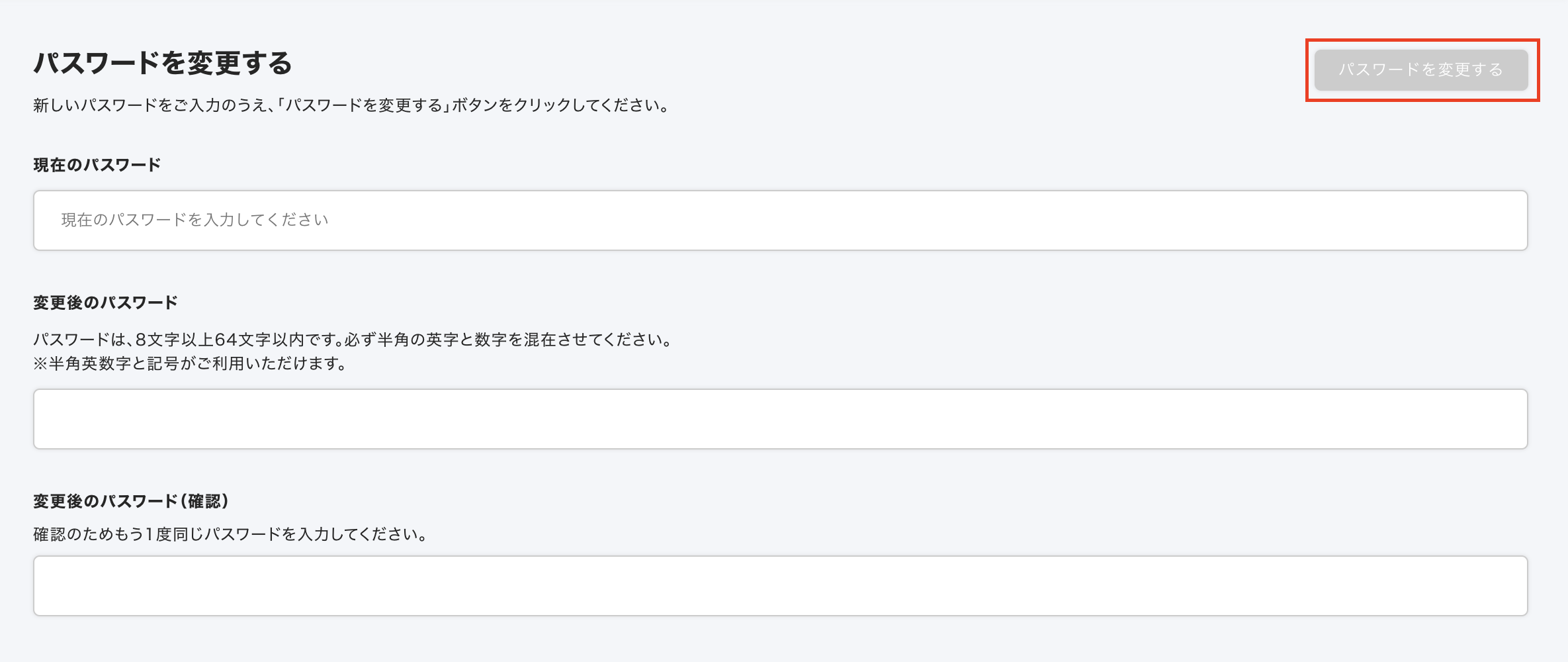Click the 変更後のパスワード(確認) bold label
The image size is (1568, 662).
[x=131, y=501]
